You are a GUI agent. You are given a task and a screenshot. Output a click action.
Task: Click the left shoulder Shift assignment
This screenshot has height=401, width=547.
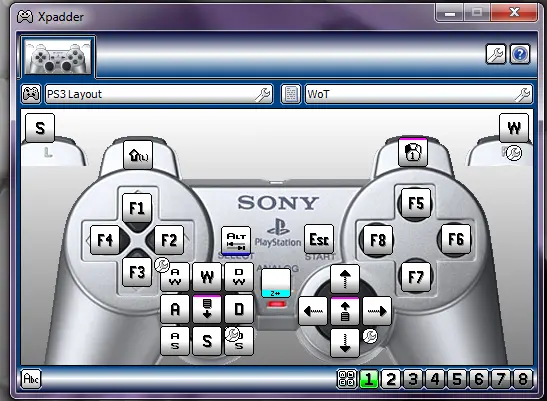[138, 155]
